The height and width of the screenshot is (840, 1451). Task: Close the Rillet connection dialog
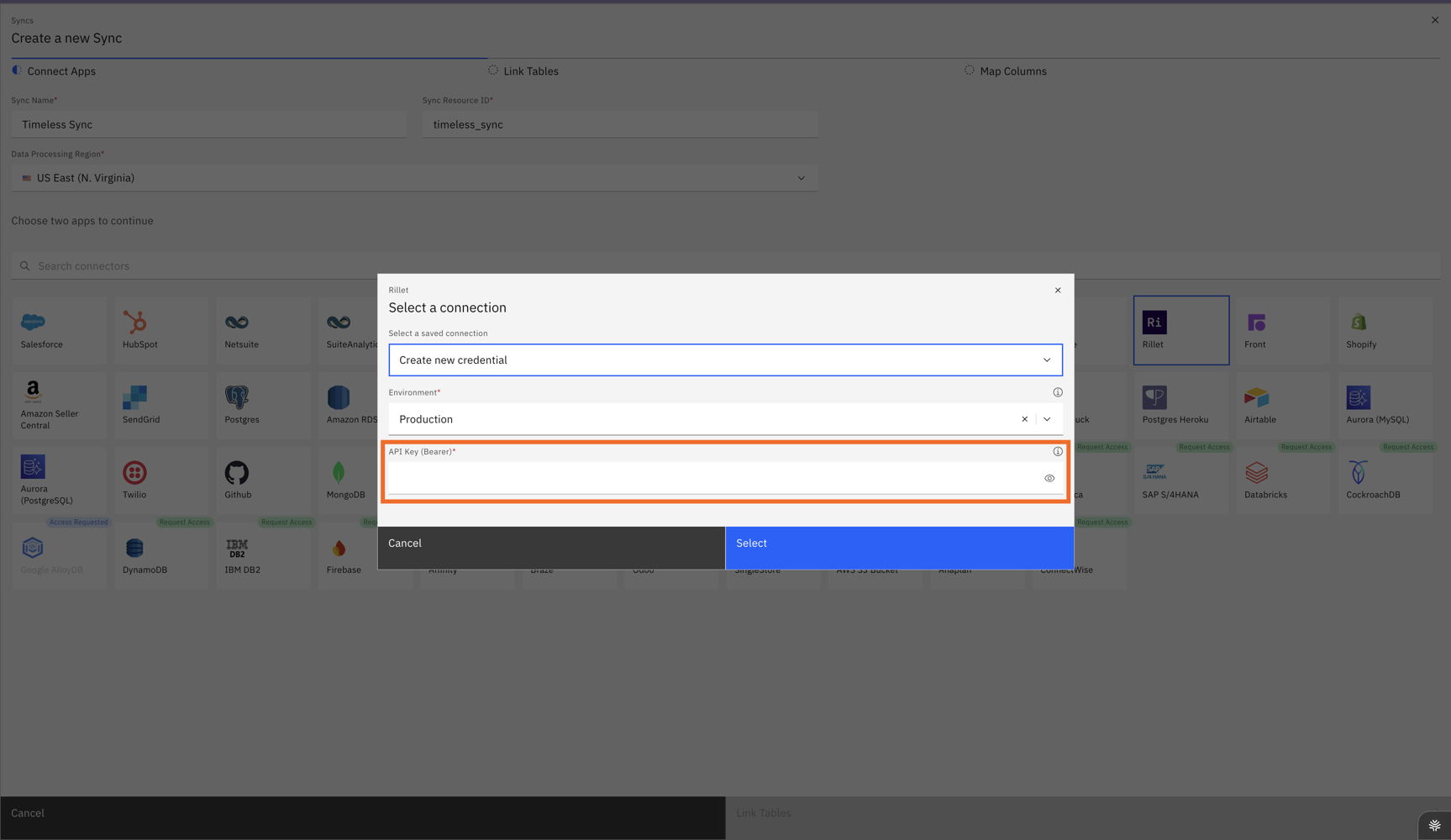pyautogui.click(x=1058, y=291)
